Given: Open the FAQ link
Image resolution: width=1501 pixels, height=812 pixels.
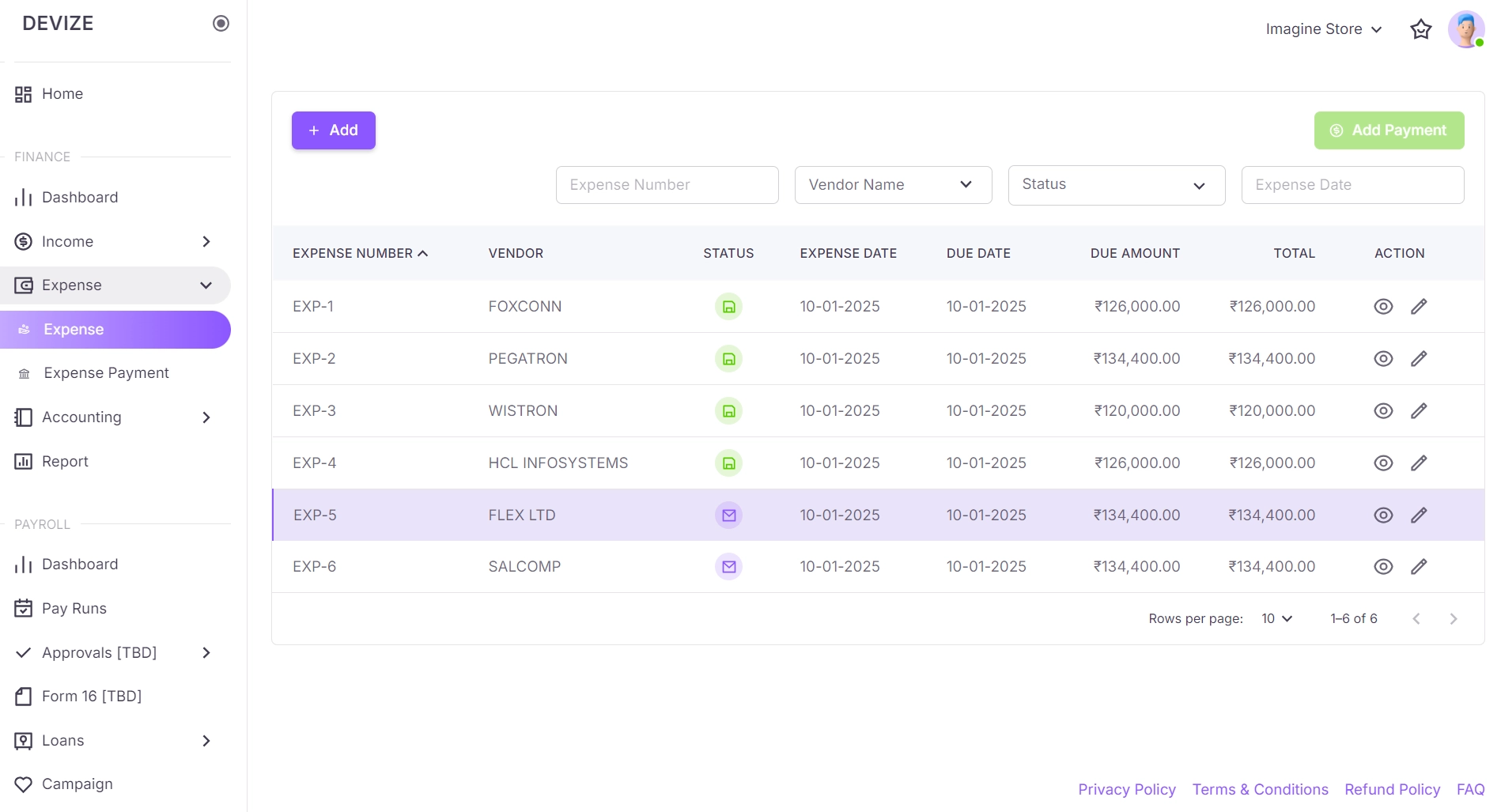Looking at the screenshot, I should pos(1471,790).
